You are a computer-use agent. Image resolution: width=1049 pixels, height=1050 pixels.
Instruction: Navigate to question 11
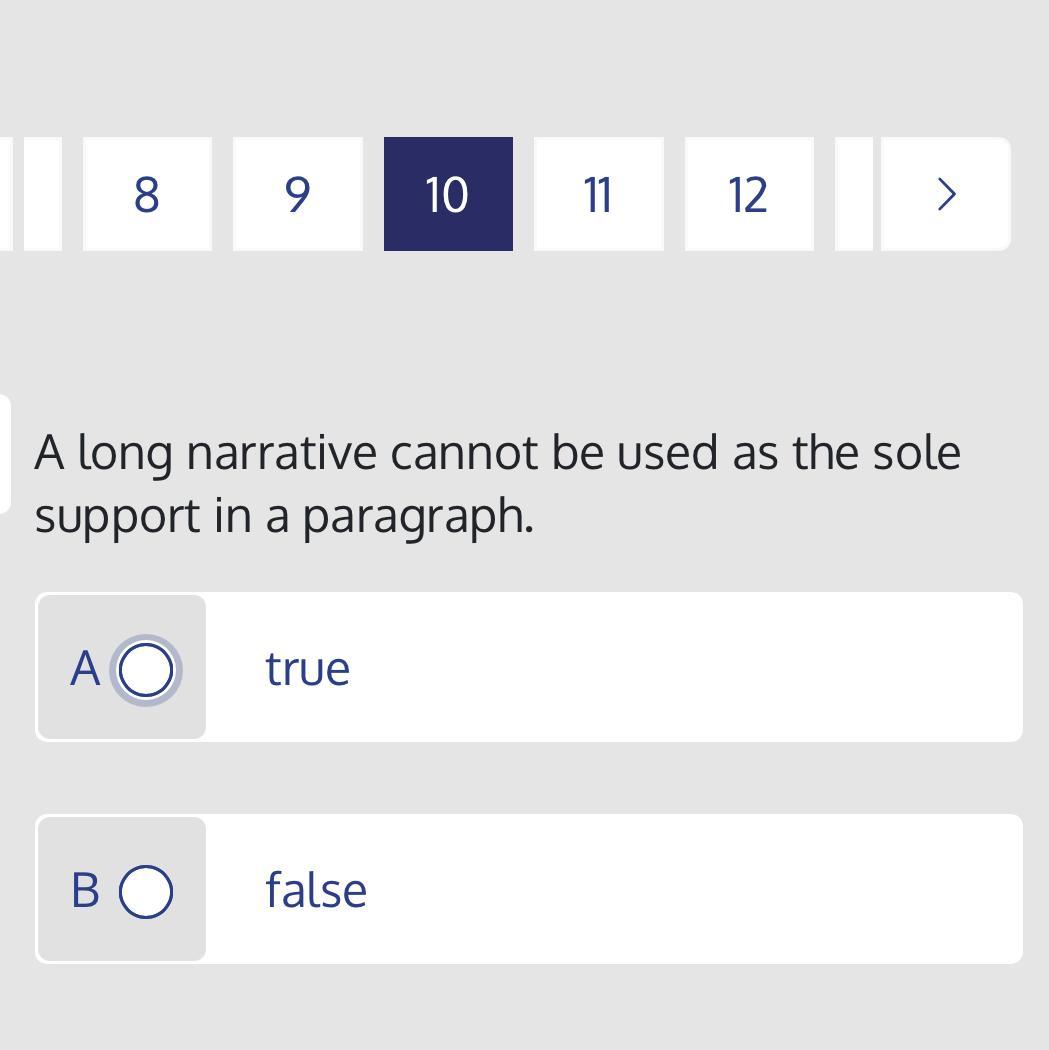pos(598,194)
